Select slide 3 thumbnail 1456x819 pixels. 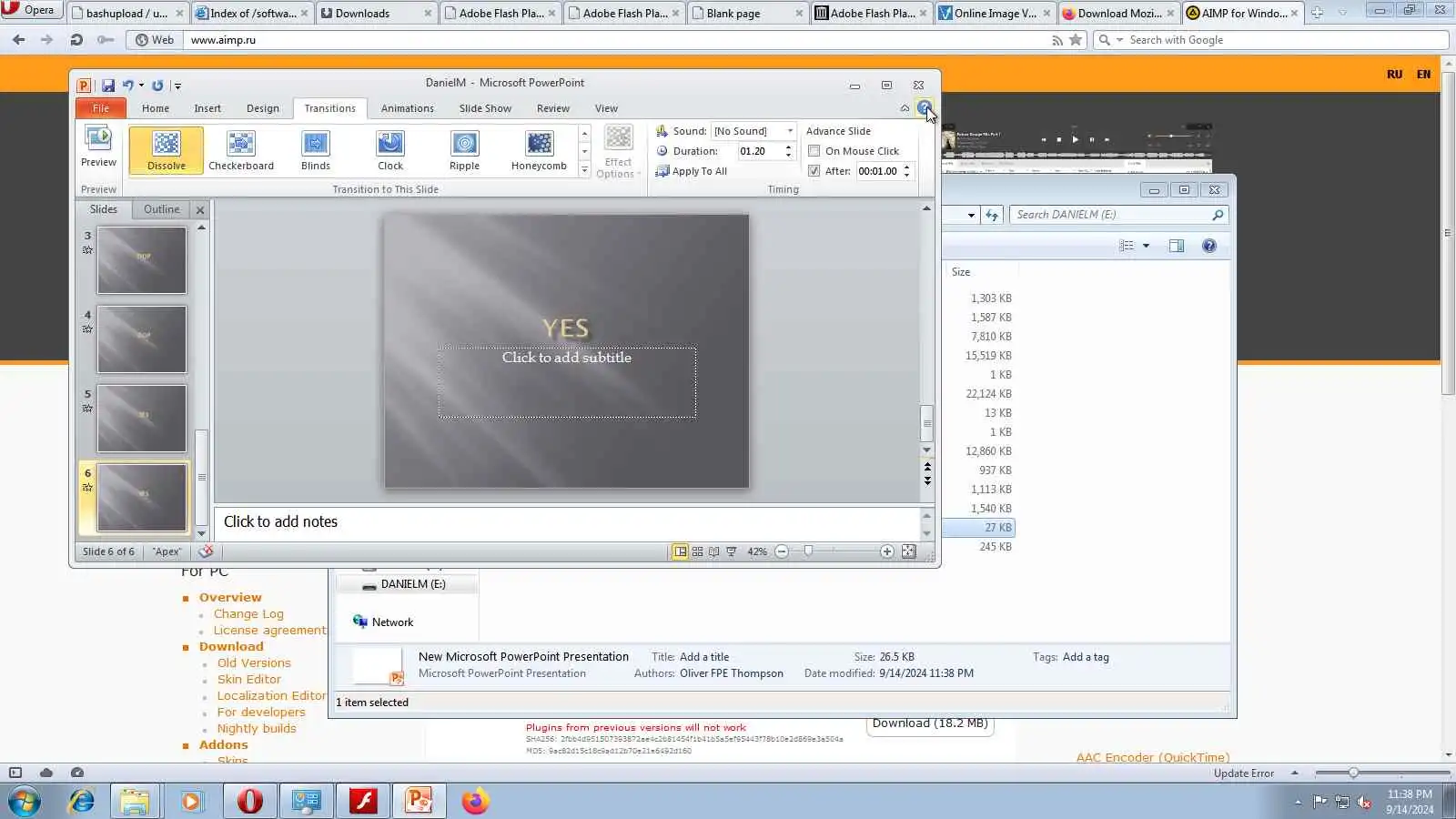point(142,260)
